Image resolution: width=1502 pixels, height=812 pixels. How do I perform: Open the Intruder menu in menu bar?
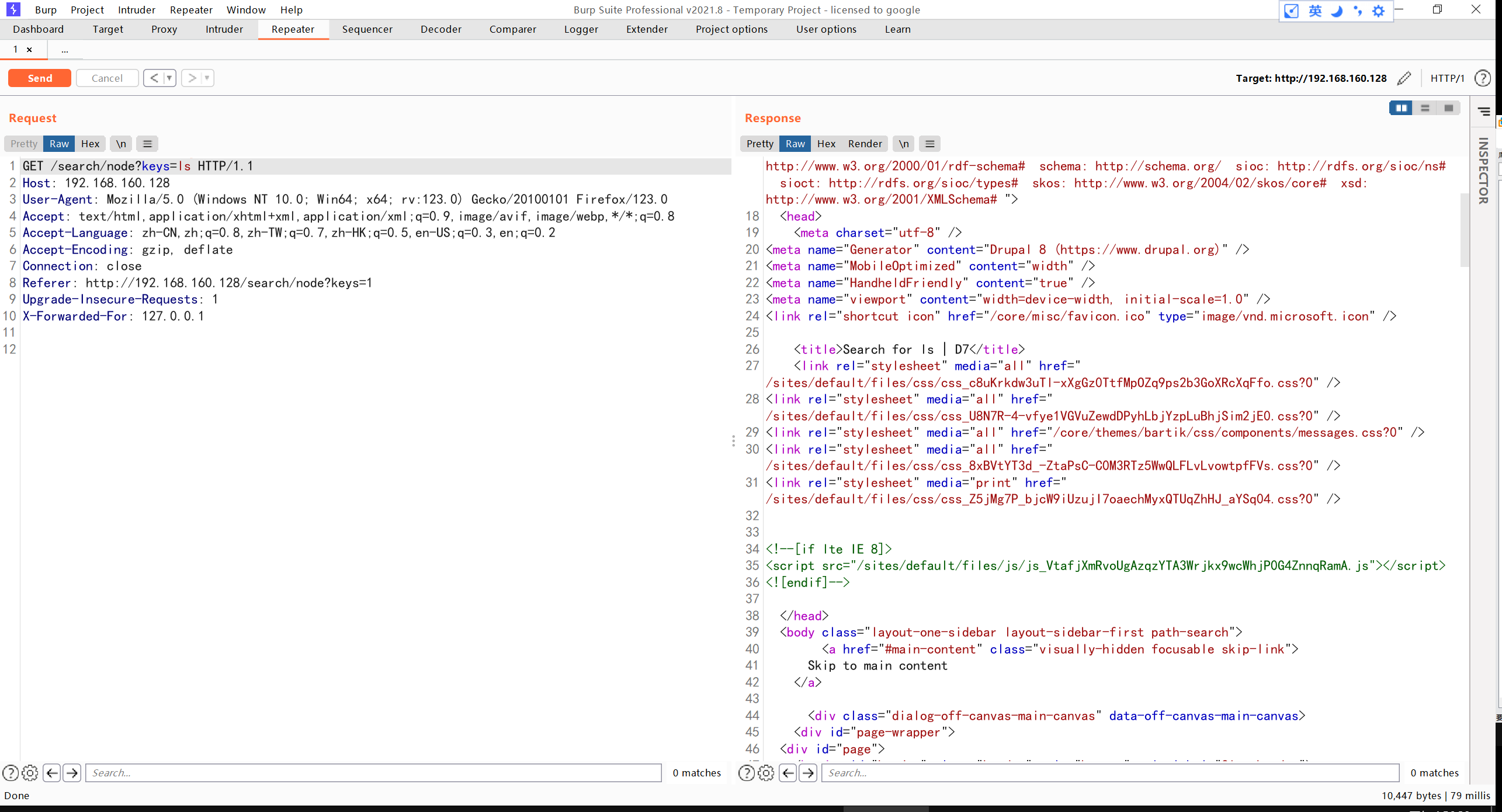point(136,10)
